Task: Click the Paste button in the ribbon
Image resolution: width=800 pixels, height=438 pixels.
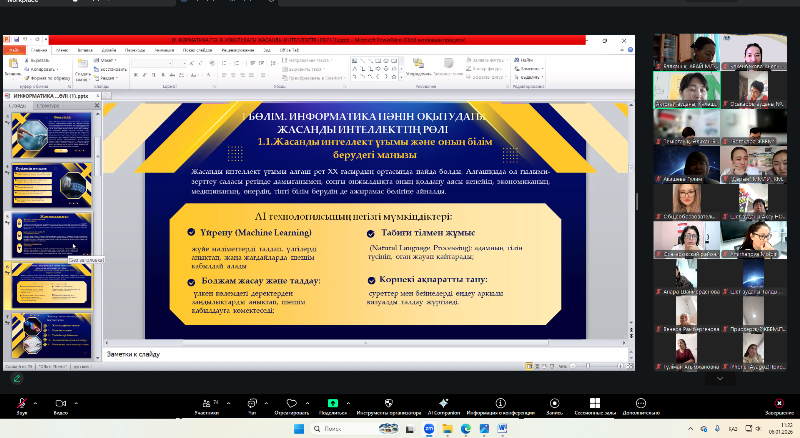Action: coord(13,66)
